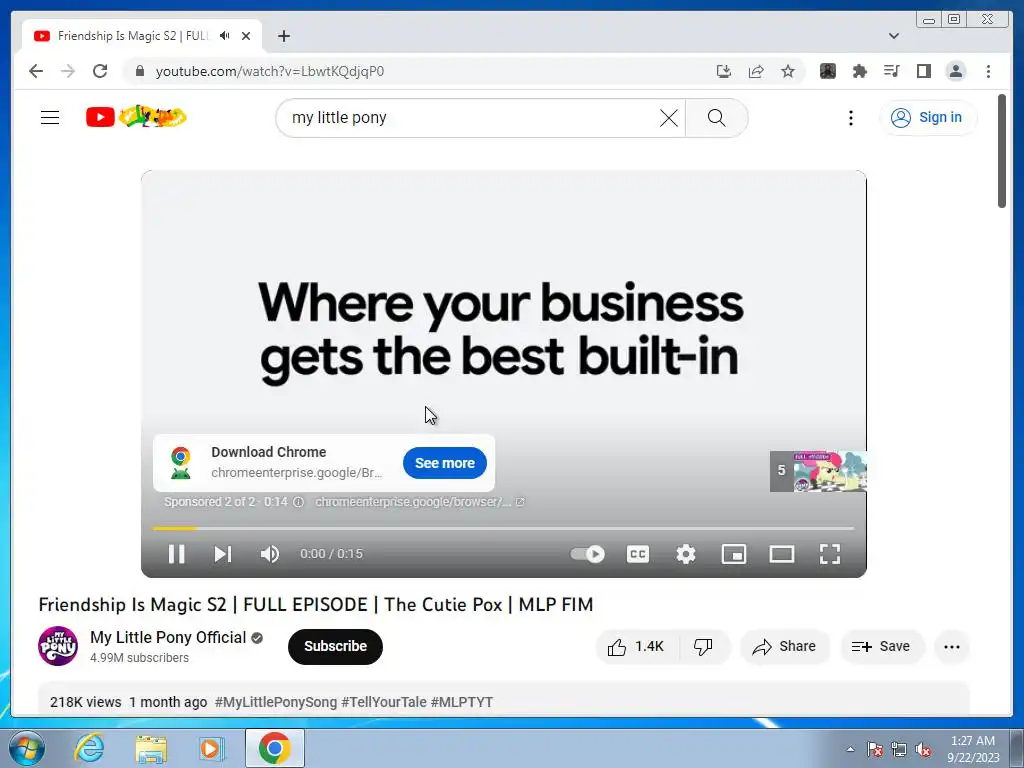Open the Download Chrome ad logo
The image size is (1024, 768).
coord(181,463)
